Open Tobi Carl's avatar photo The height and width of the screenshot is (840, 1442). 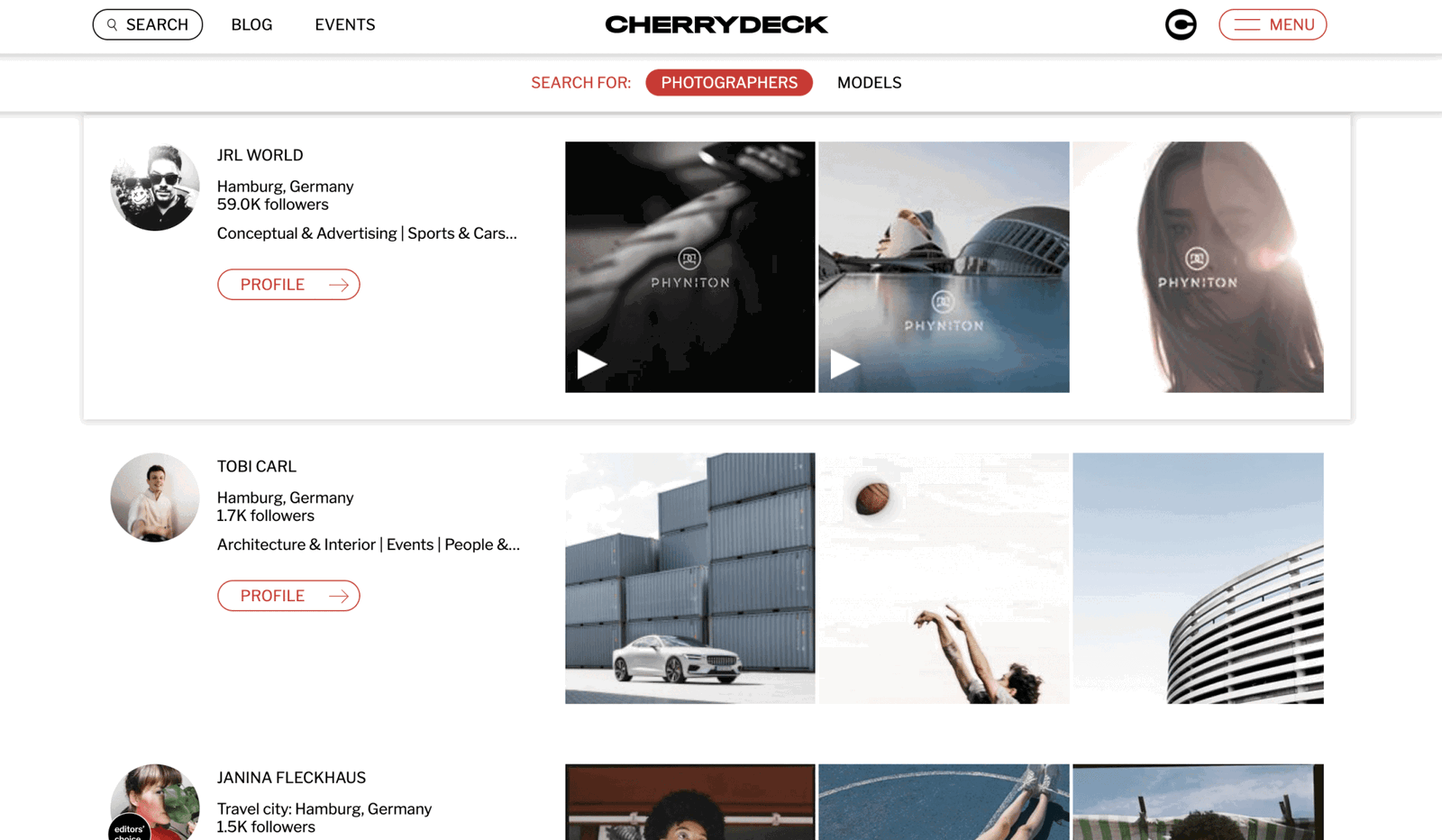[155, 498]
